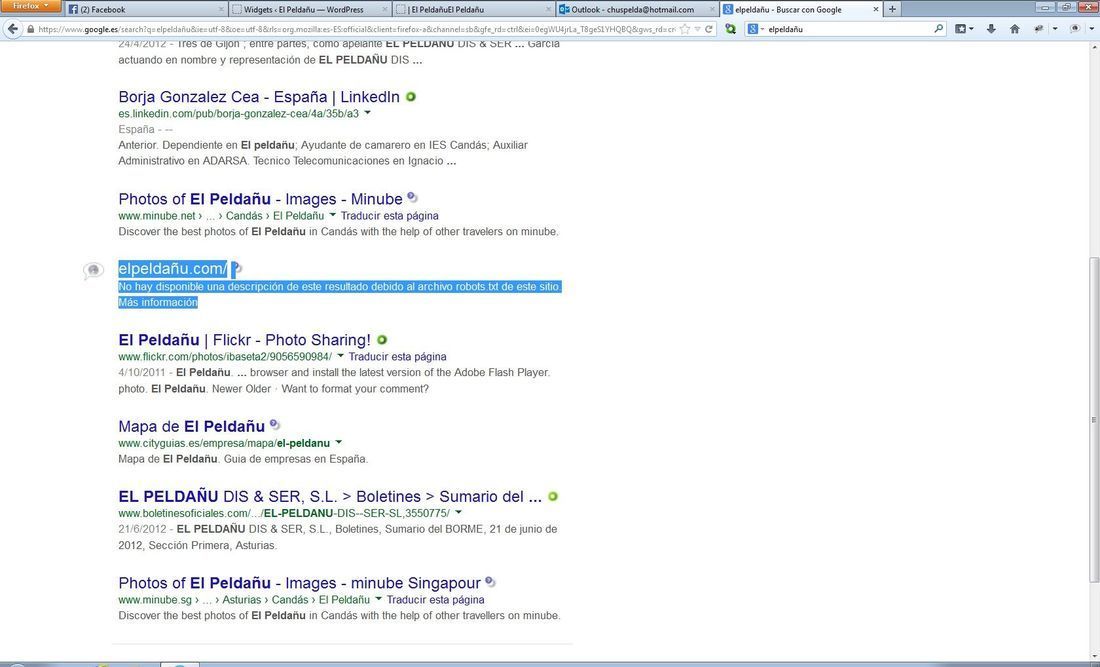Open the arrow menu next to LinkedIn URL

pos(368,113)
